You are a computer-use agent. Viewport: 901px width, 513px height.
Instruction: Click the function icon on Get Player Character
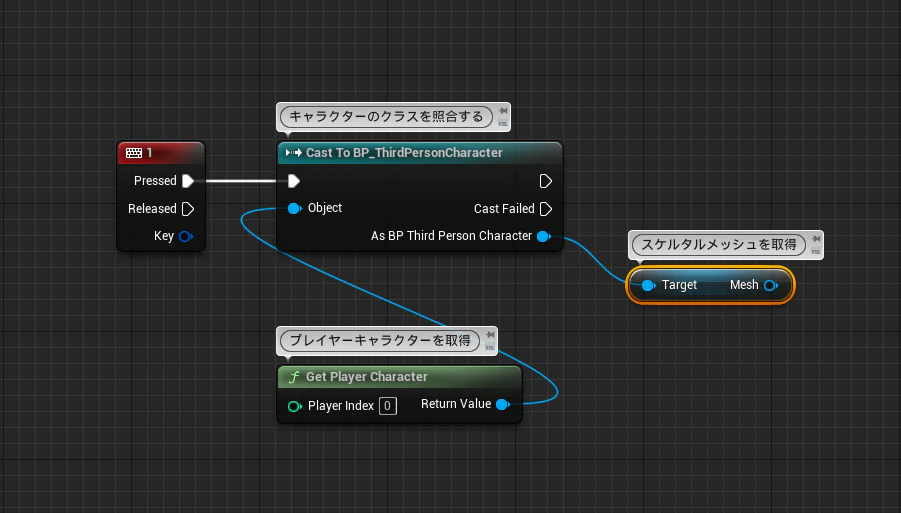[x=294, y=377]
